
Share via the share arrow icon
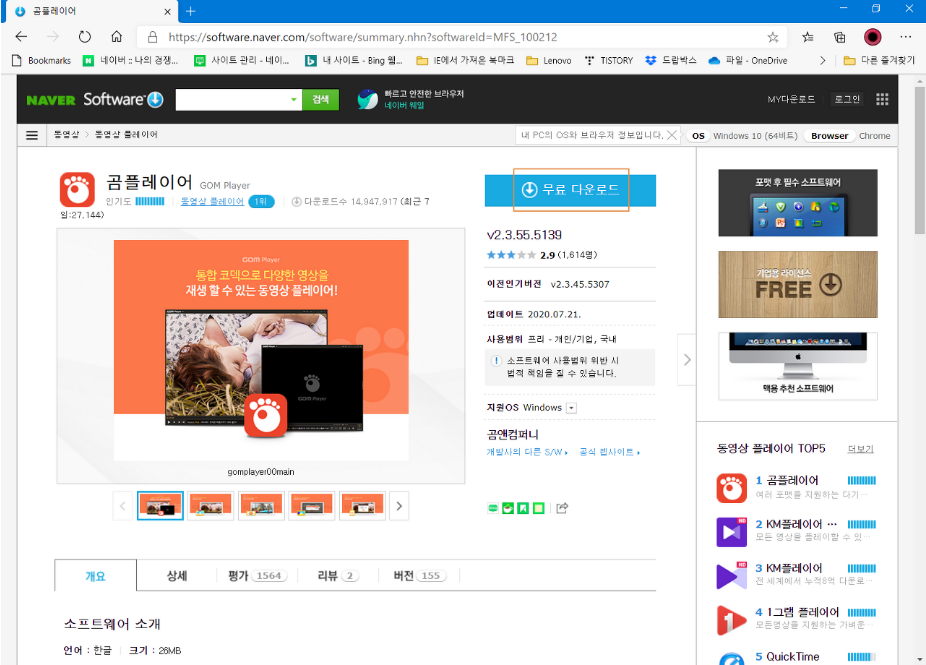[x=562, y=508]
